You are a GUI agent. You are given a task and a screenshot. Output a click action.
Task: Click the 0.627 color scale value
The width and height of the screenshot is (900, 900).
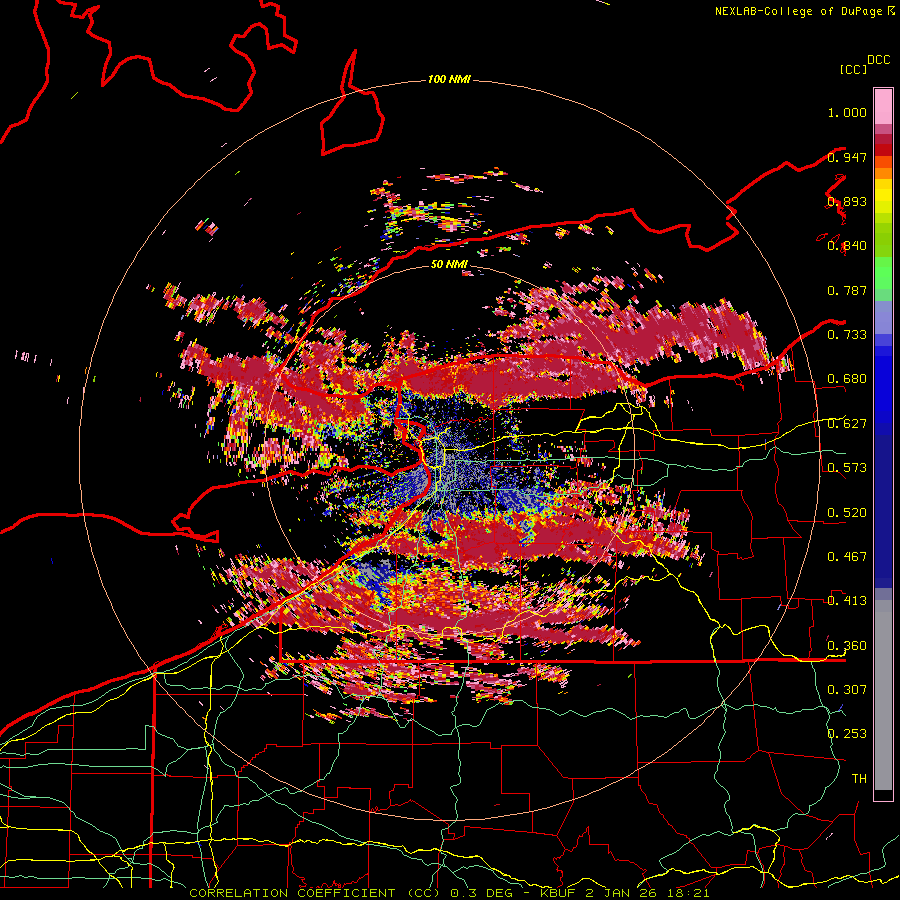pos(847,424)
